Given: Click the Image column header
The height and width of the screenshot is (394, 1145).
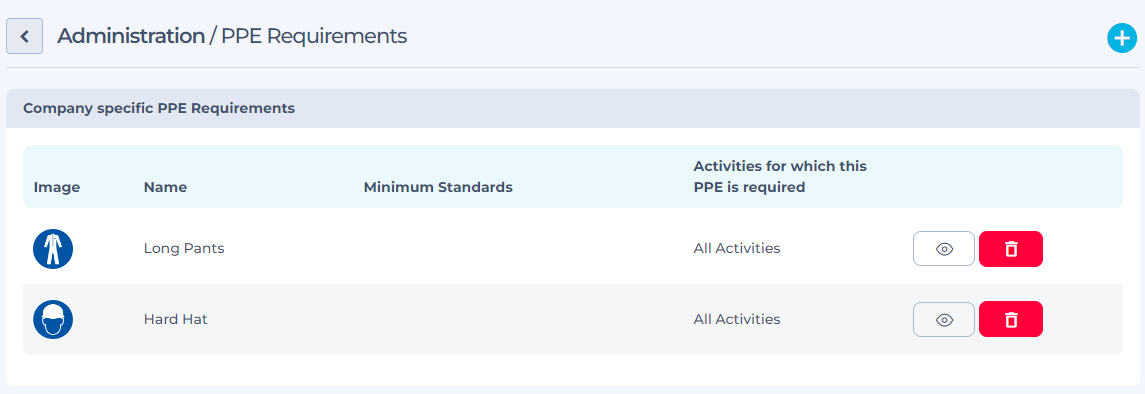Looking at the screenshot, I should coord(57,188).
